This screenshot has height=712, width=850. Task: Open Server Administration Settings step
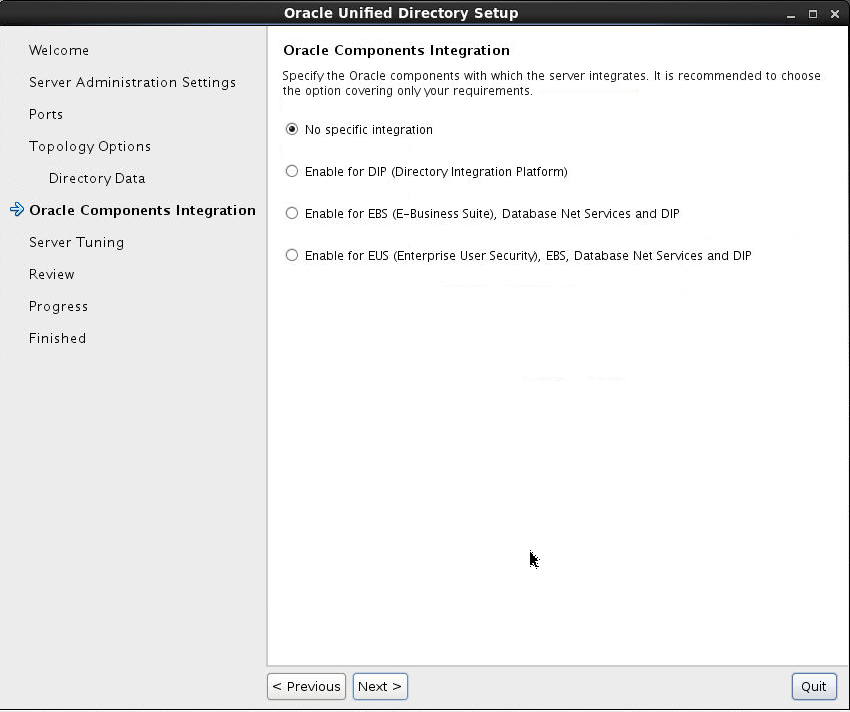[x=132, y=82]
